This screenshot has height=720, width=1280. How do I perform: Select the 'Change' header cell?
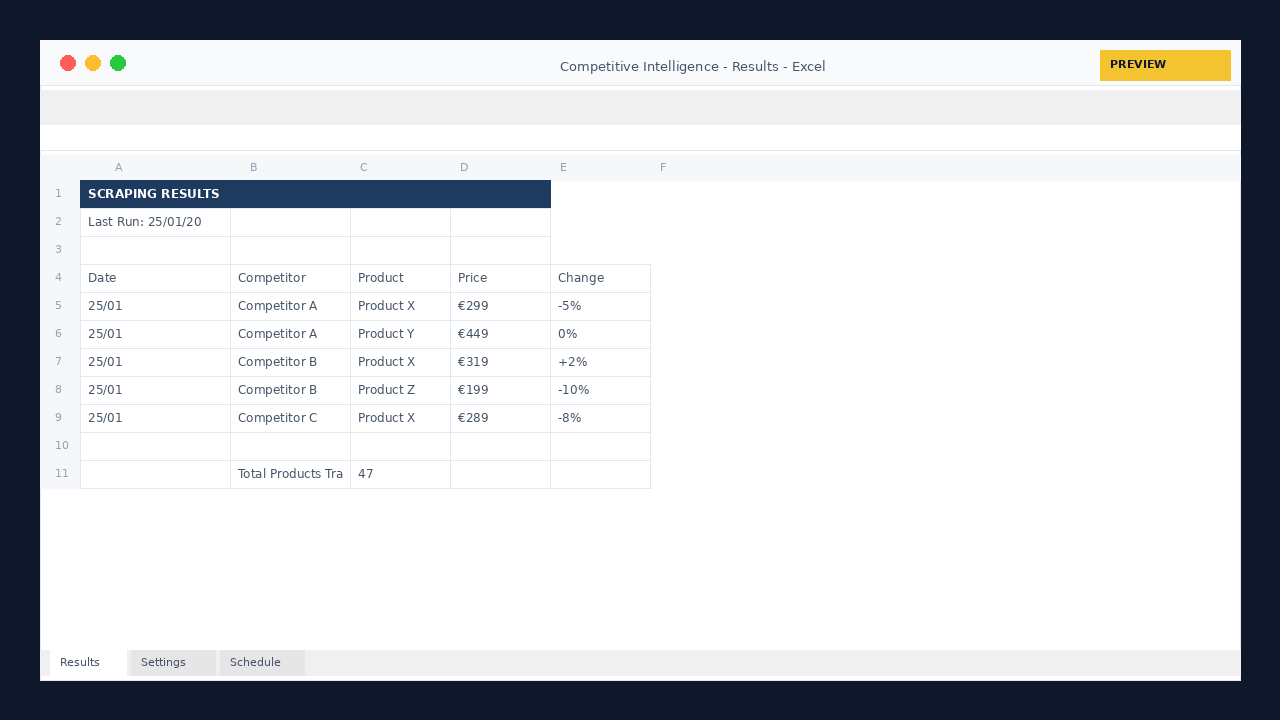600,278
